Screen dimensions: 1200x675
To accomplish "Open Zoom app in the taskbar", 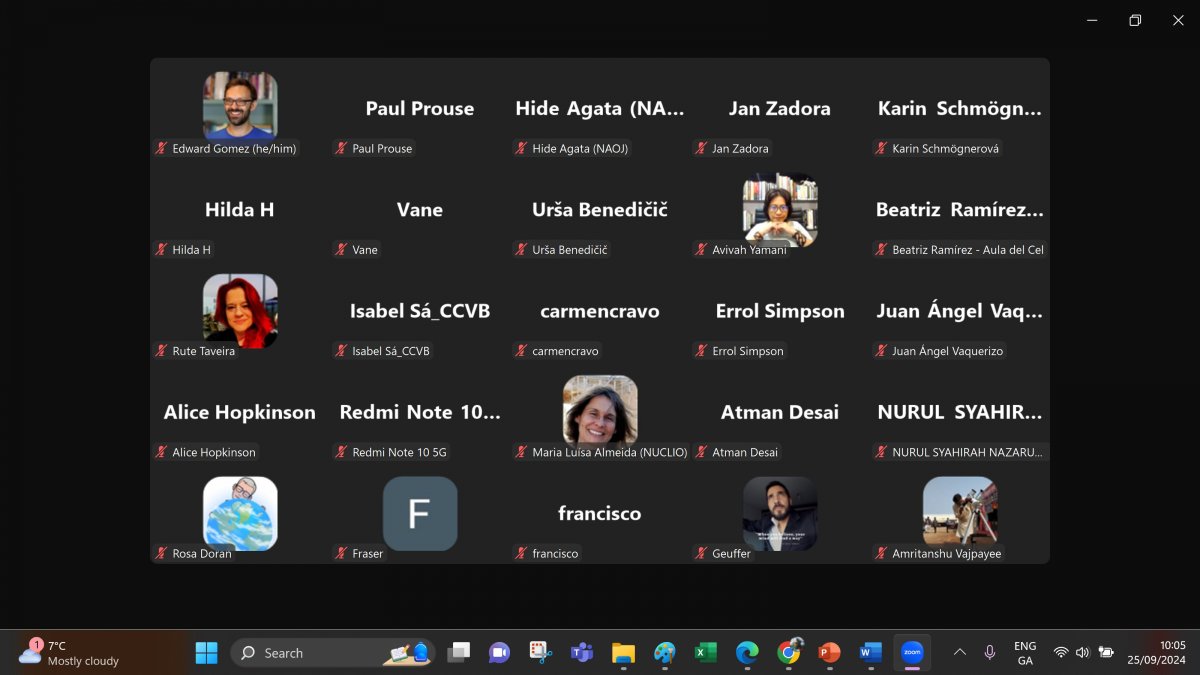I will (912, 653).
